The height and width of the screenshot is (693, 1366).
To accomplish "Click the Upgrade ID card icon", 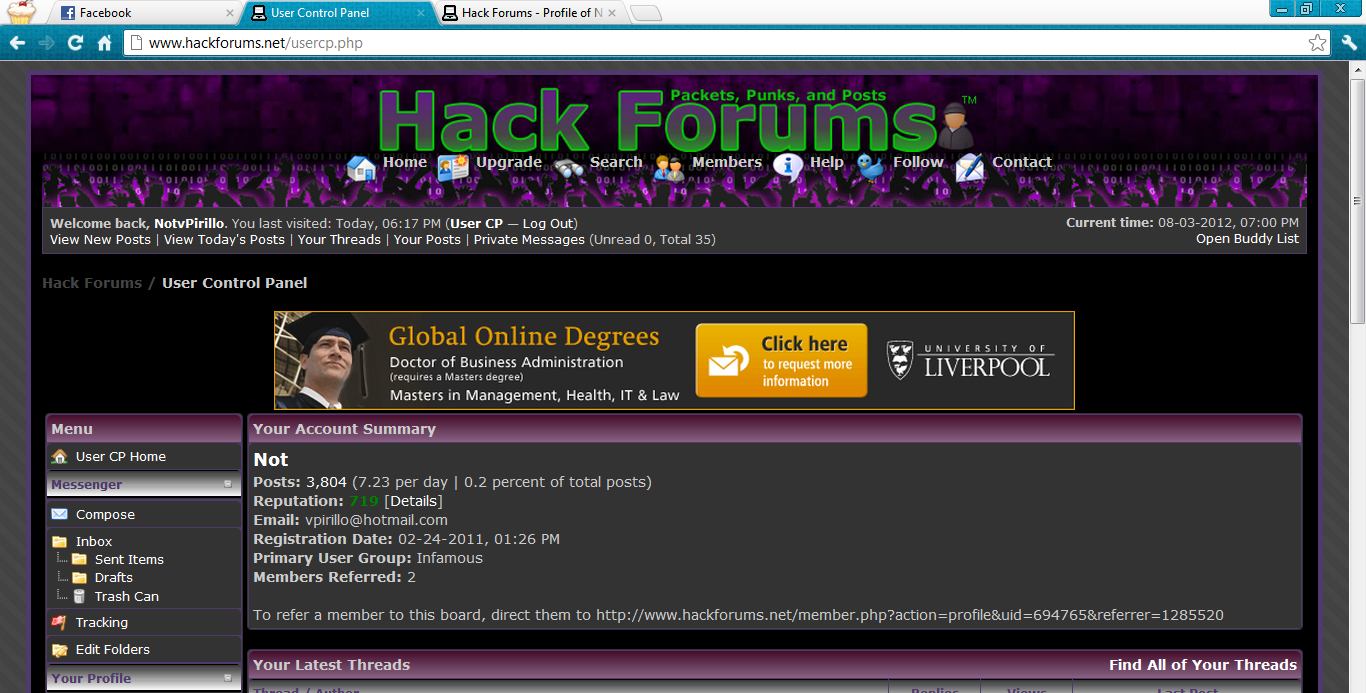I will [454, 167].
